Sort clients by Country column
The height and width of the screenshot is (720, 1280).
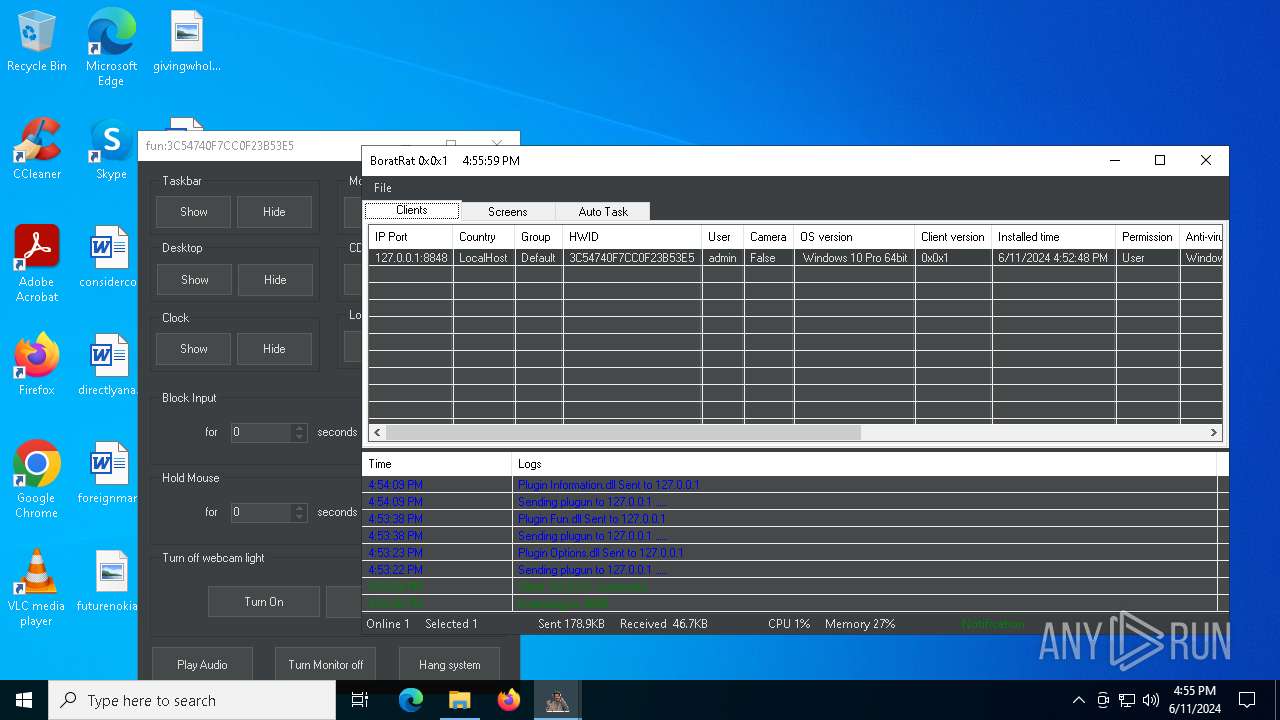pyautogui.click(x=484, y=237)
